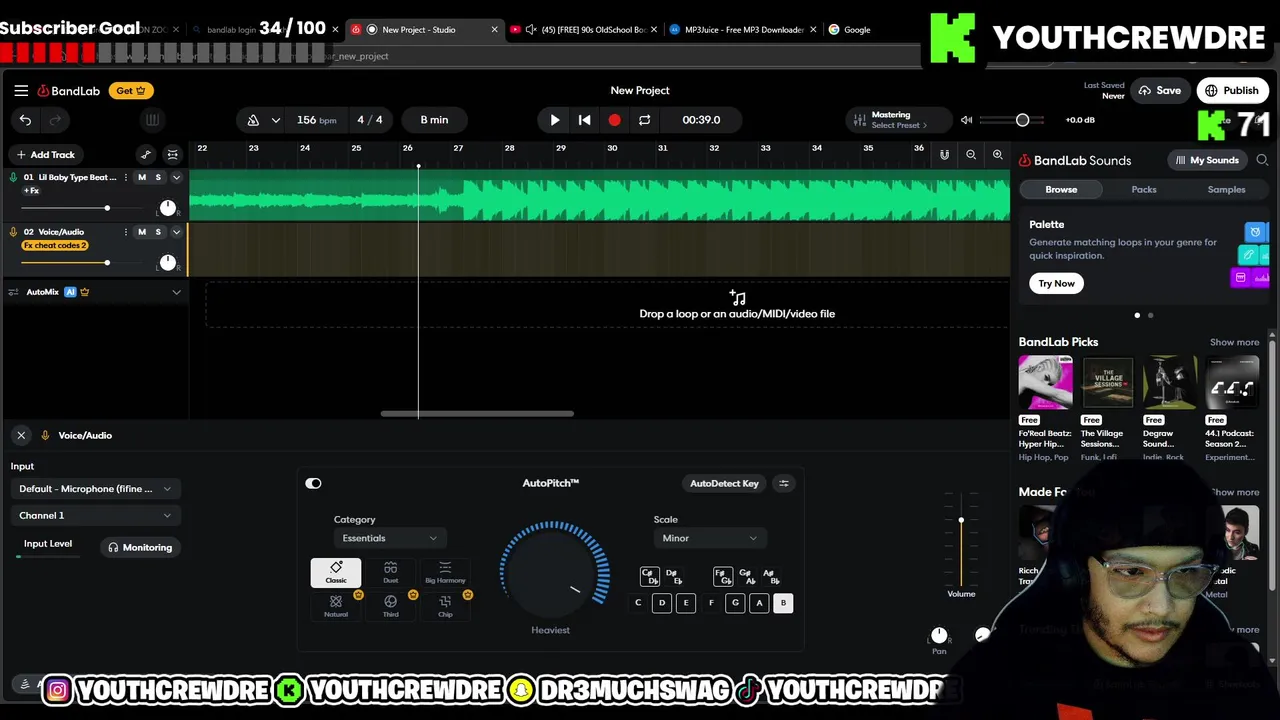Viewport: 1280px width, 720px height.
Task: Mute the Voice/Audio track
Action: click(141, 232)
